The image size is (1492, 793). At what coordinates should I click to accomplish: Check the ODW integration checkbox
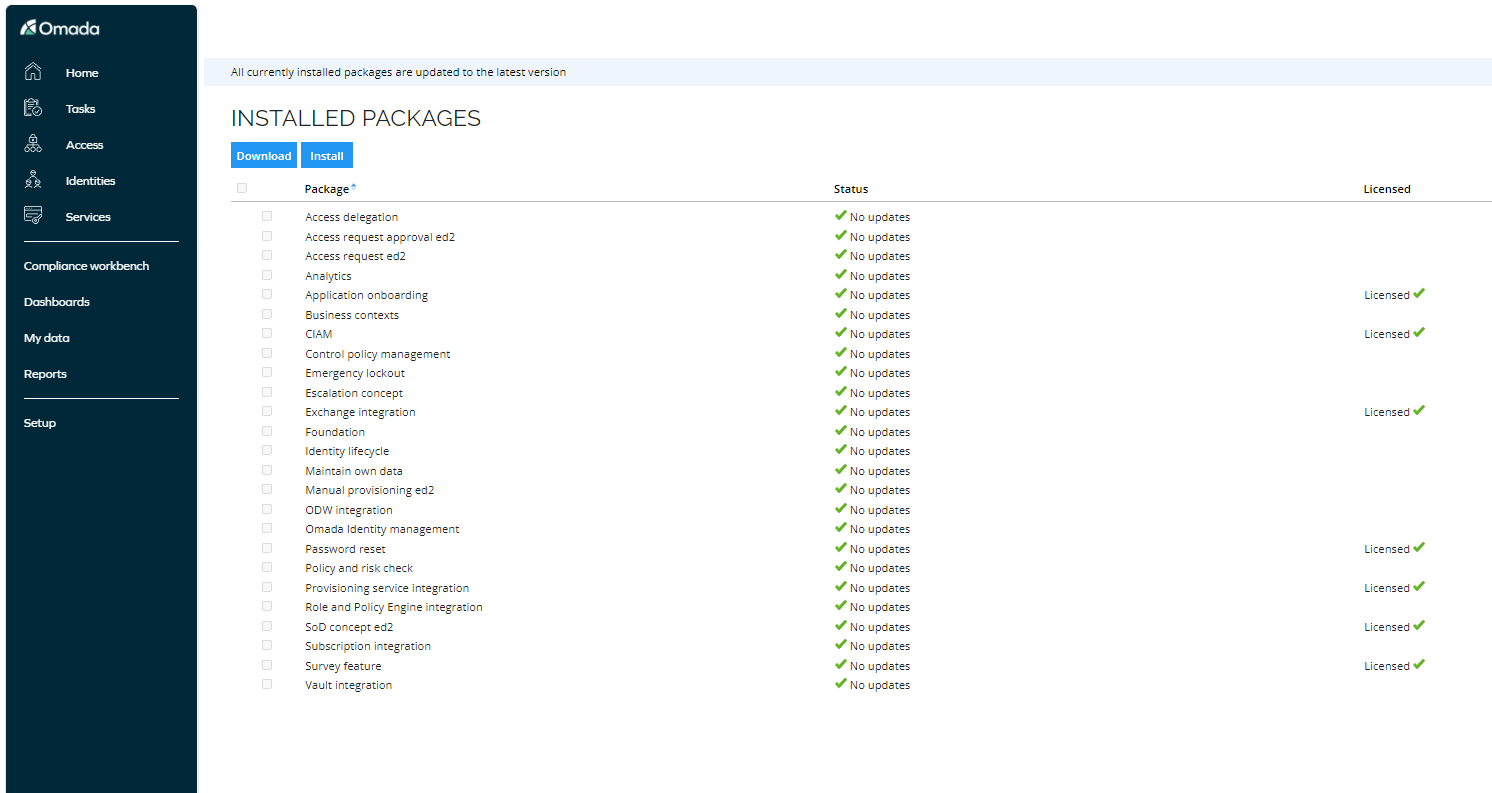tap(267, 509)
